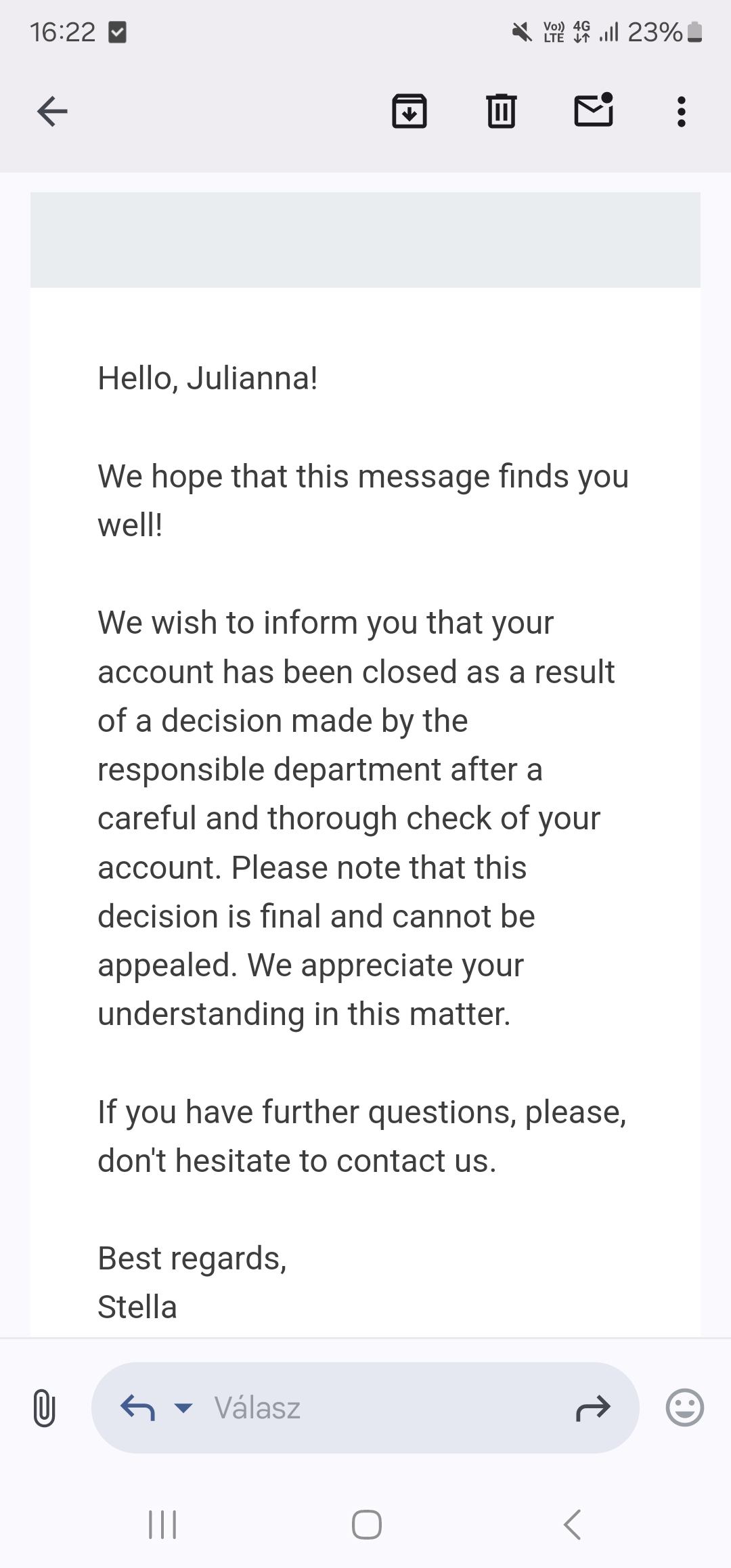Tap the gray collapsed header banner
Image resolution: width=731 pixels, height=1568 pixels.
(365, 240)
